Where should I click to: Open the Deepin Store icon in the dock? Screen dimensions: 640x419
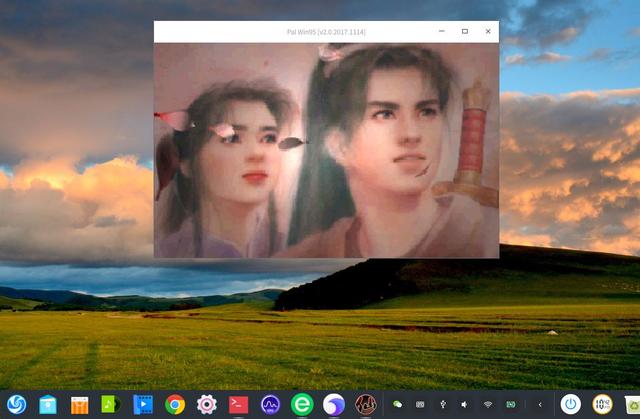pos(48,404)
